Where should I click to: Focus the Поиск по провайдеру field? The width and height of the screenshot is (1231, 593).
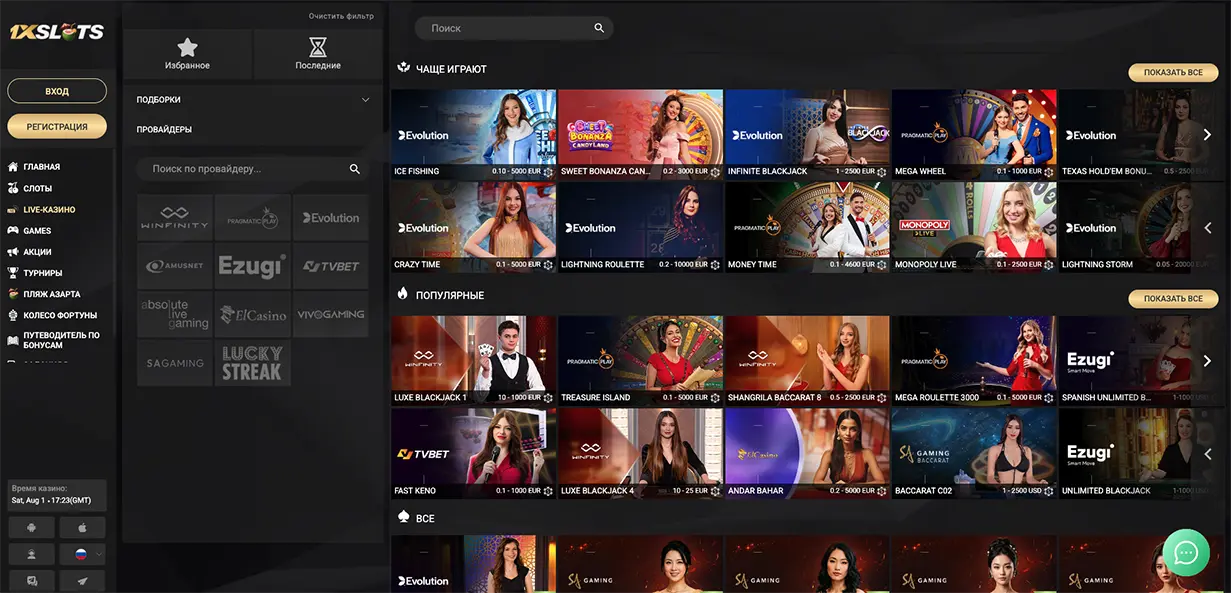pyautogui.click(x=252, y=169)
